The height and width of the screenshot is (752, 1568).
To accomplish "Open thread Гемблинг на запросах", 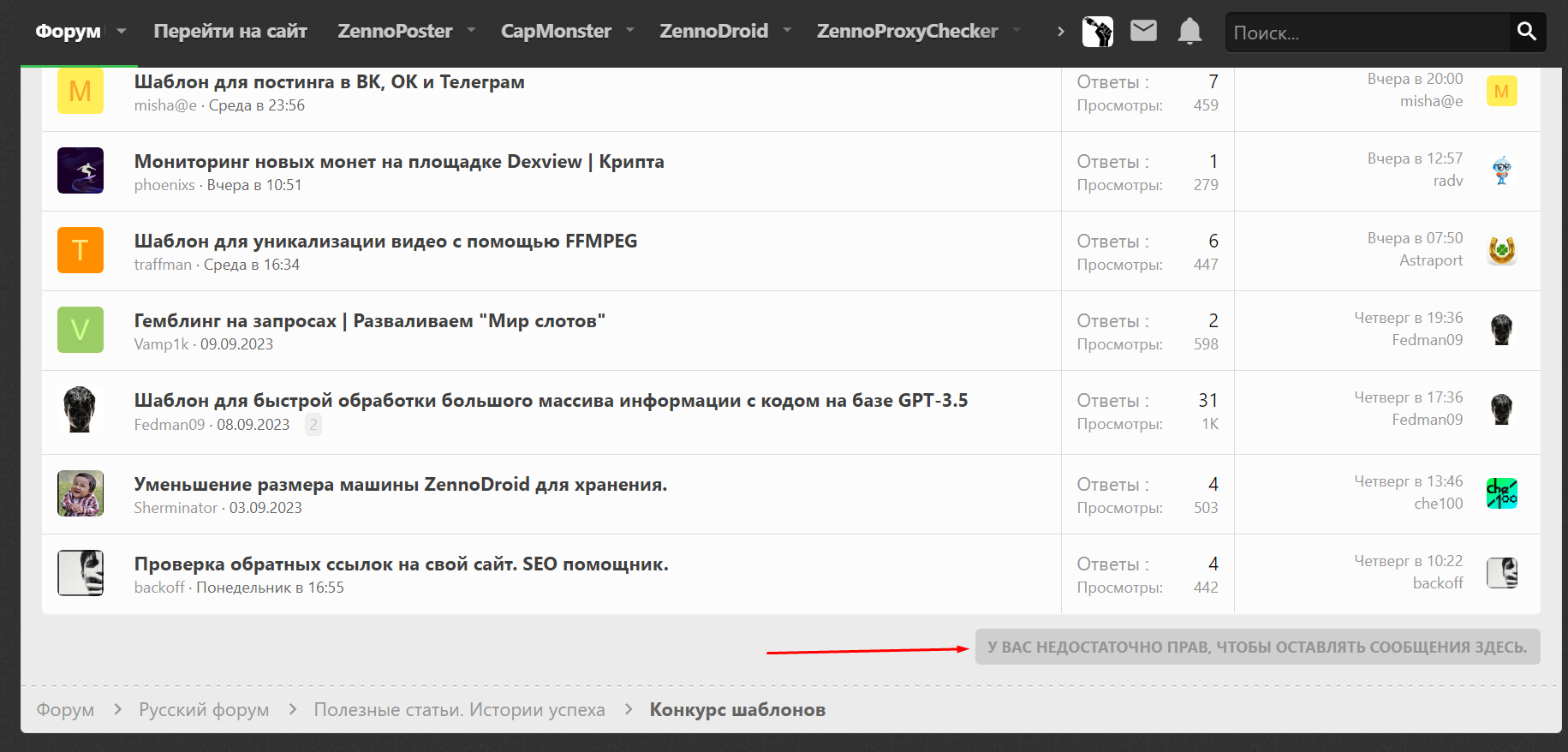I will [370, 321].
